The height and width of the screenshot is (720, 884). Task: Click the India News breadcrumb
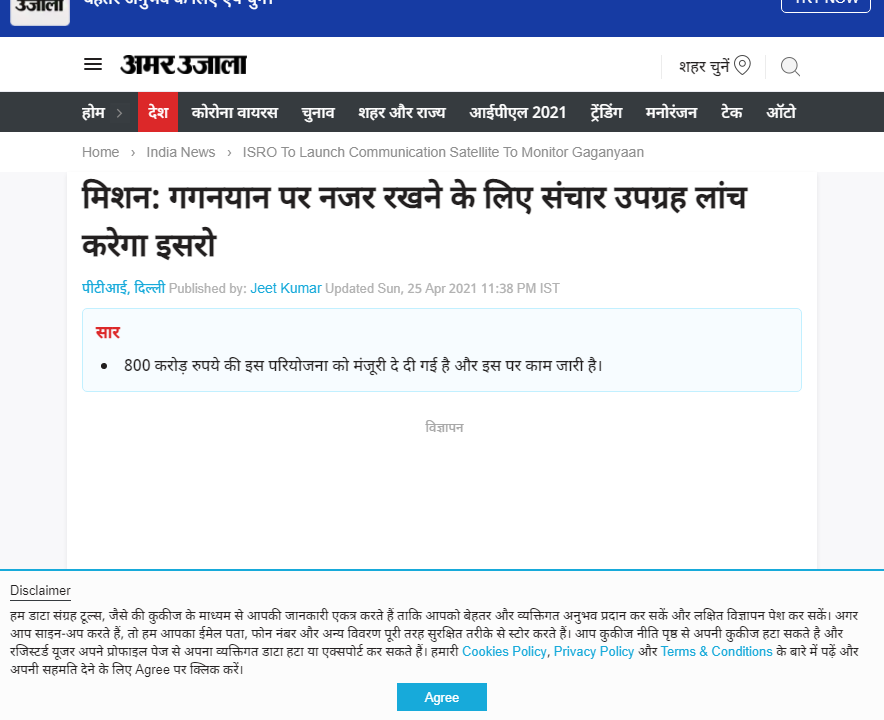click(x=180, y=152)
